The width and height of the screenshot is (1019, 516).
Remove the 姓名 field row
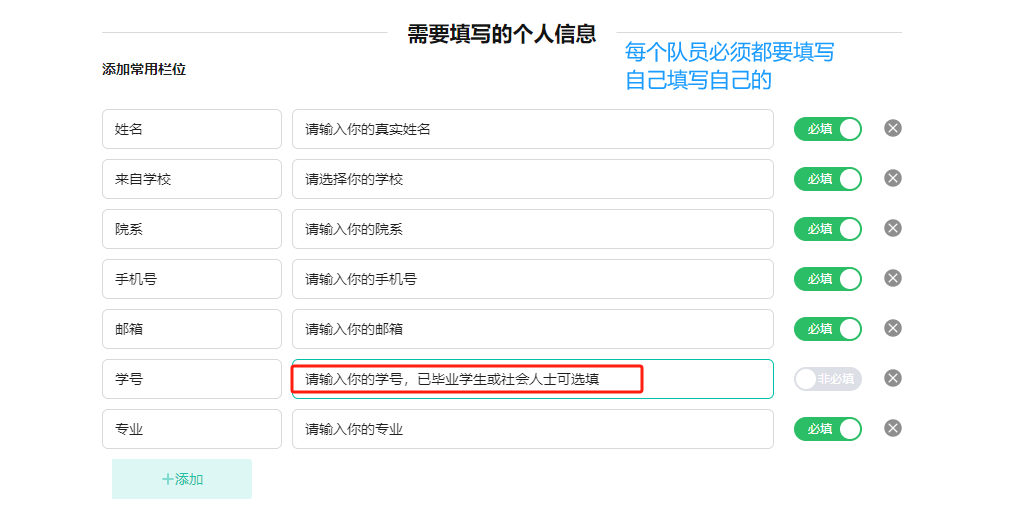pyautogui.click(x=893, y=128)
